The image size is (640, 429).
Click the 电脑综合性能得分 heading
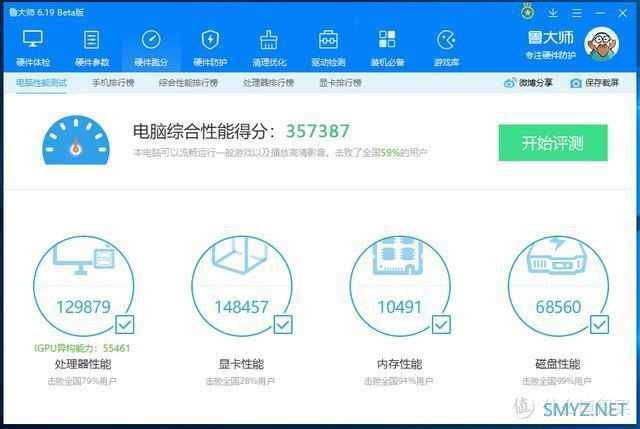(205, 131)
